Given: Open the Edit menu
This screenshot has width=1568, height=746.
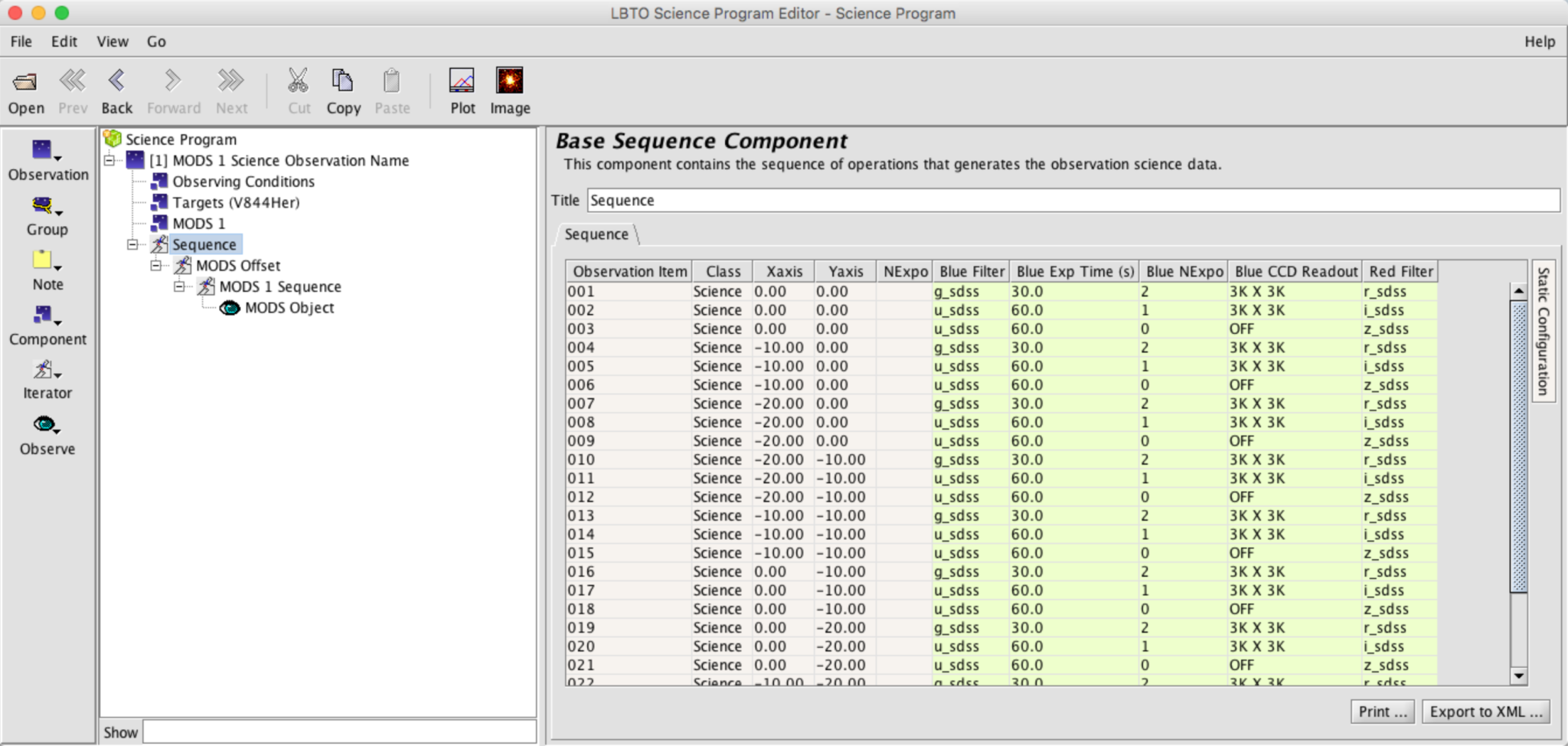Looking at the screenshot, I should tap(64, 41).
